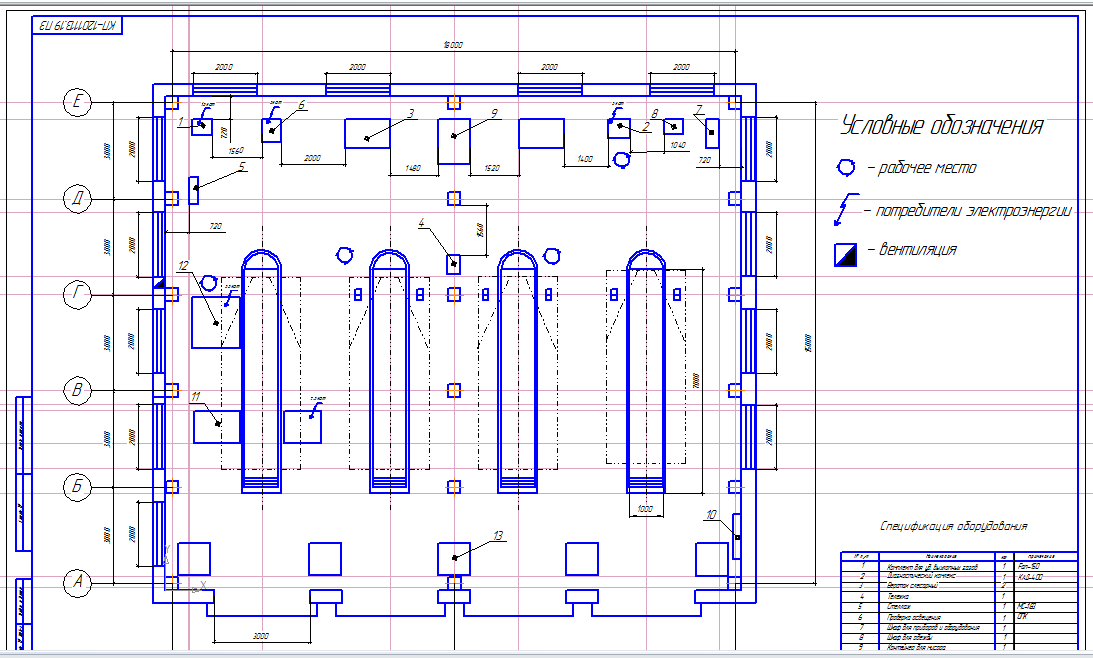This screenshot has height=658, width=1093.
Task: Click position callout number 6
Action: click(x=302, y=105)
